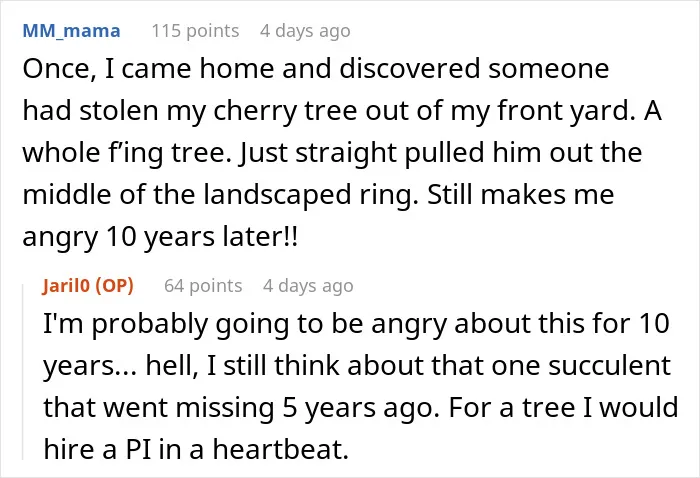Click the word succulent in reply
Screen dimensions: 700x478
point(609,366)
